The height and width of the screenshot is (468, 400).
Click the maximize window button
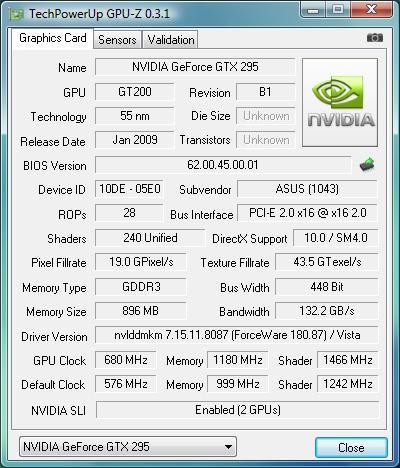pos(338,10)
